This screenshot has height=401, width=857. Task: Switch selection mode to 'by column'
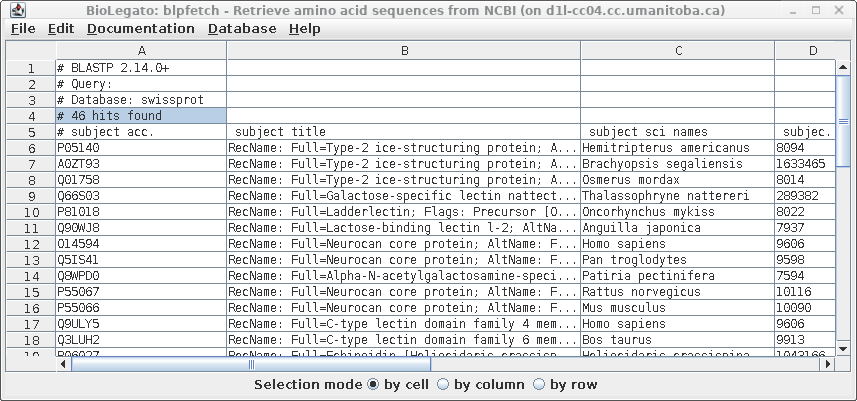(x=445, y=384)
